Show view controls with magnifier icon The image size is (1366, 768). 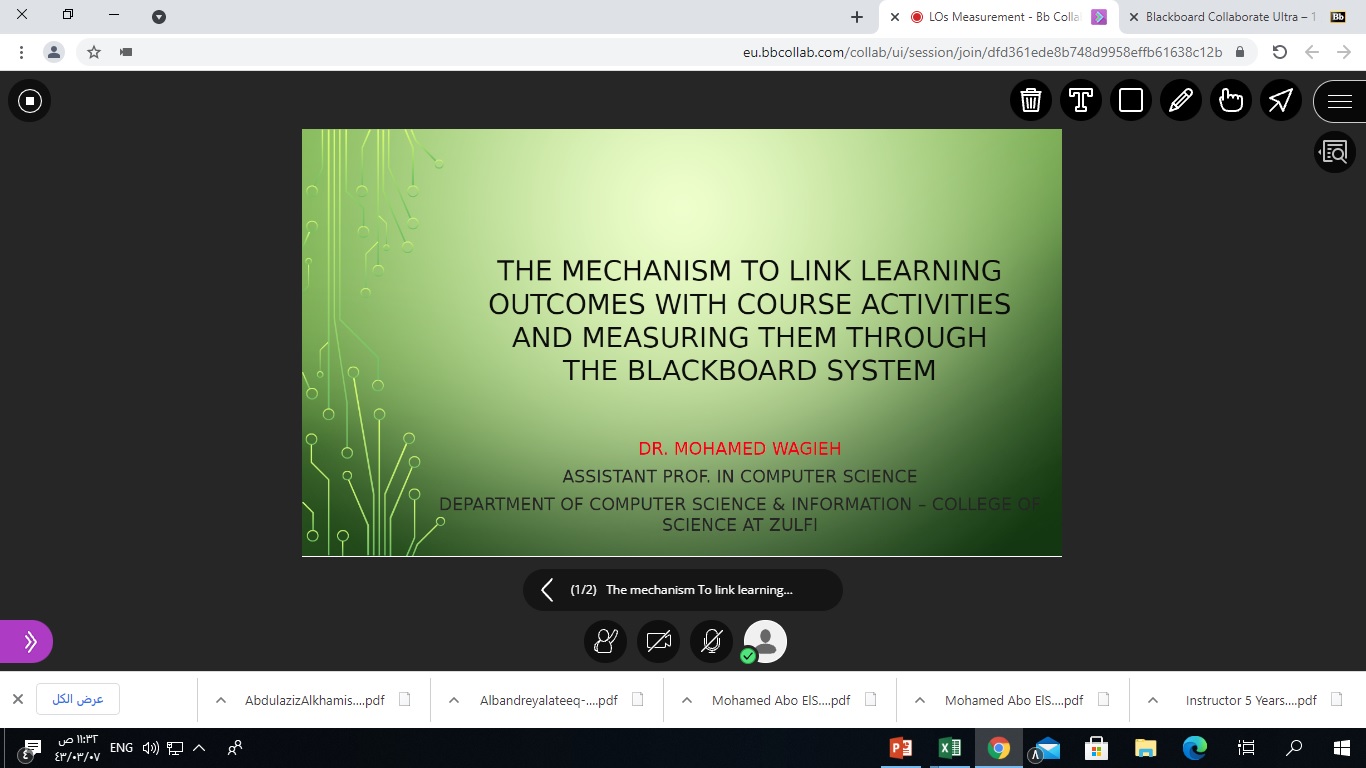click(1335, 152)
